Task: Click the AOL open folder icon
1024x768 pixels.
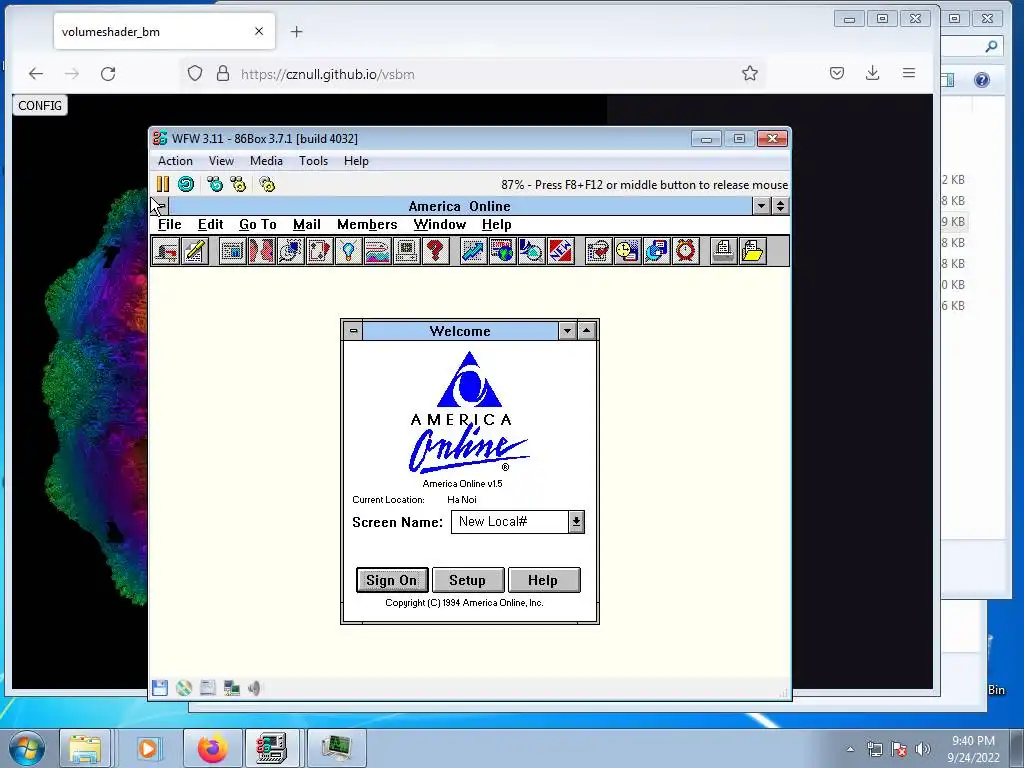Action: coord(752,251)
